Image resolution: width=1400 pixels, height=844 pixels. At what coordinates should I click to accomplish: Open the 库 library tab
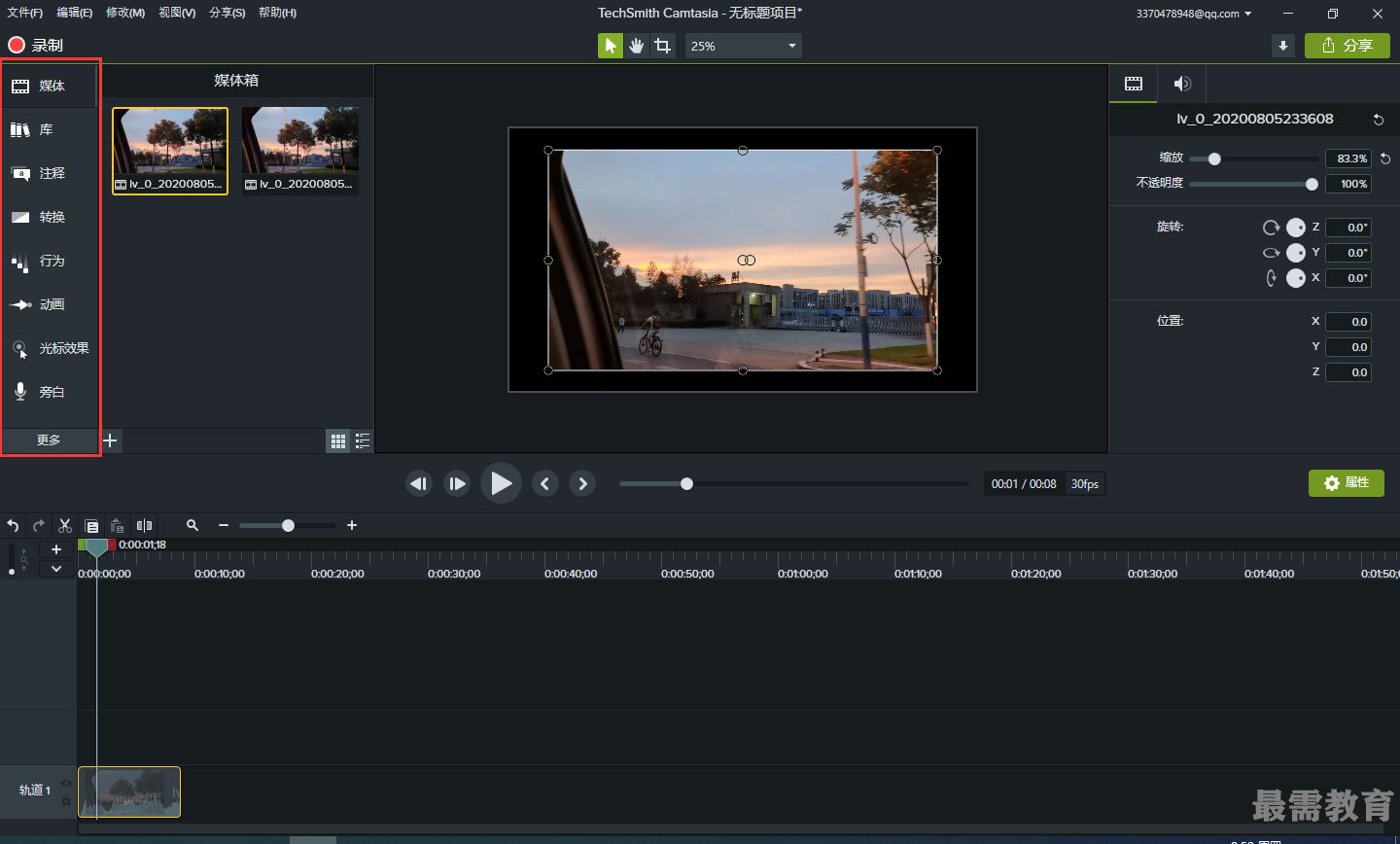tap(50, 129)
